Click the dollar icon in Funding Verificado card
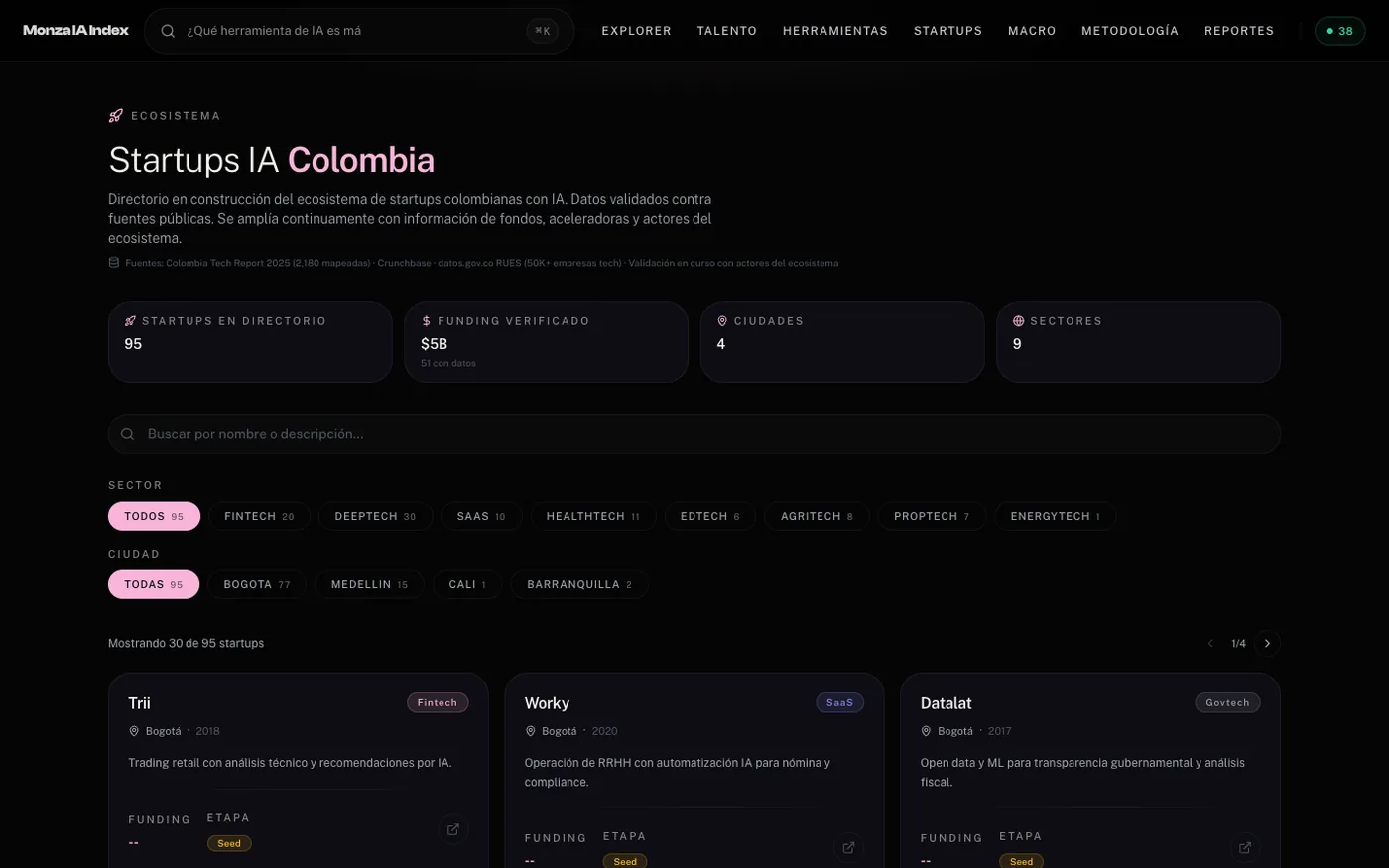The width and height of the screenshot is (1389, 868). tap(427, 321)
